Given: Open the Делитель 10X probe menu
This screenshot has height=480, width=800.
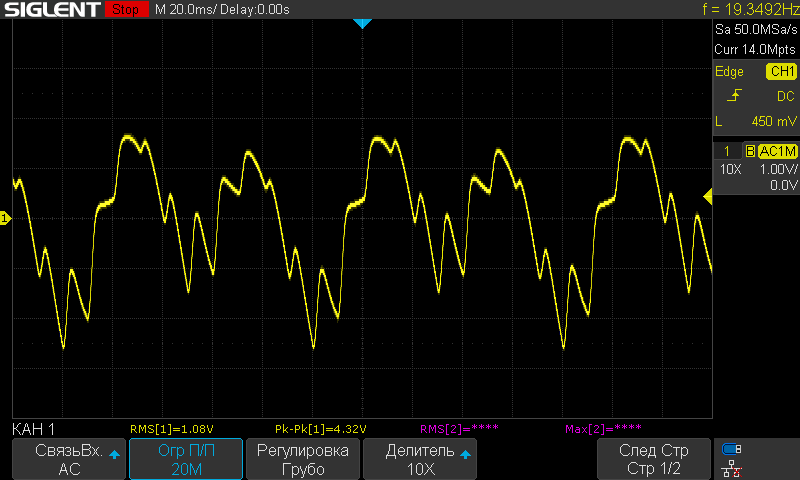Looking at the screenshot, I should pos(420,459).
